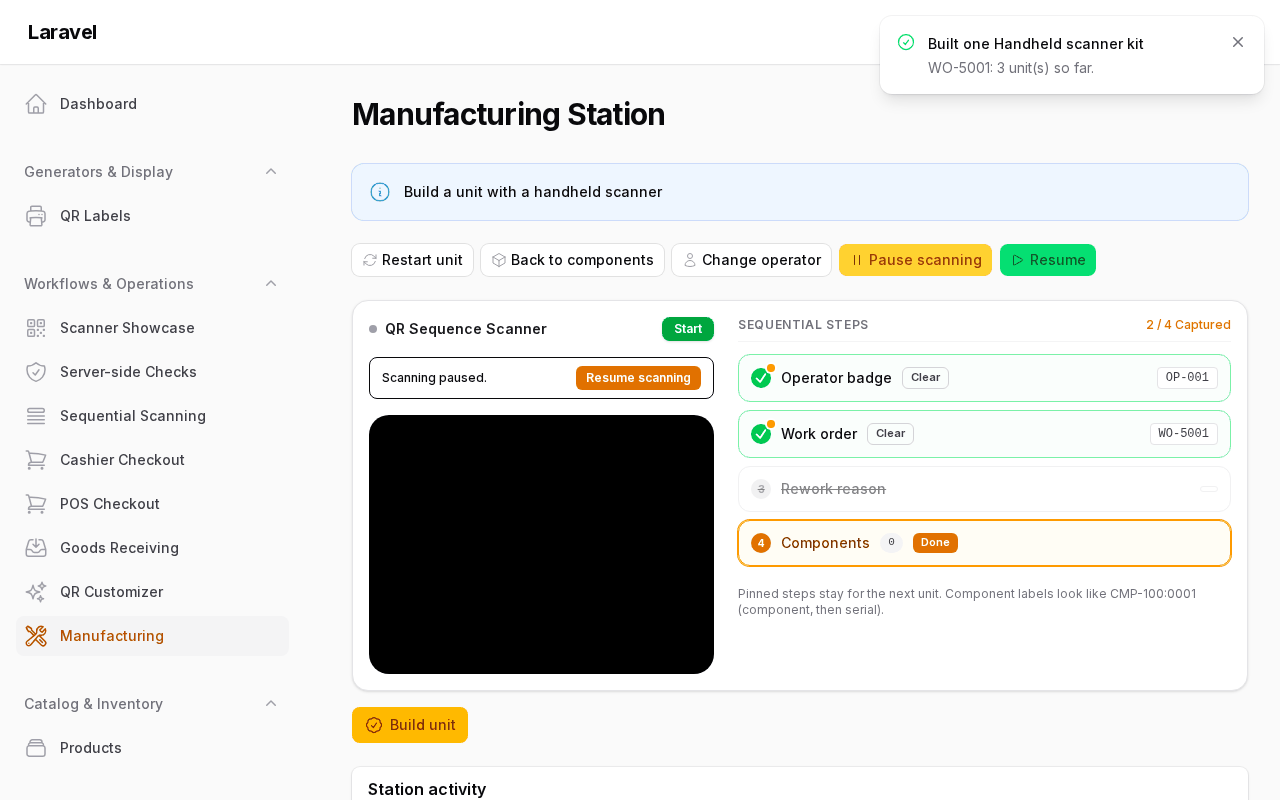Viewport: 1280px width, 800px height.
Task: Click the WO-5001 work order value
Action: pos(1184,434)
